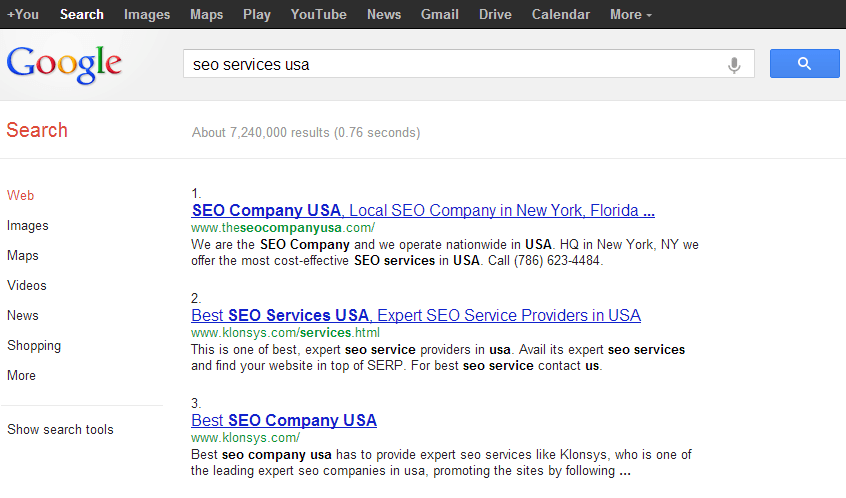Open Drive from the top navigation
The image size is (846, 498).
[x=495, y=15]
